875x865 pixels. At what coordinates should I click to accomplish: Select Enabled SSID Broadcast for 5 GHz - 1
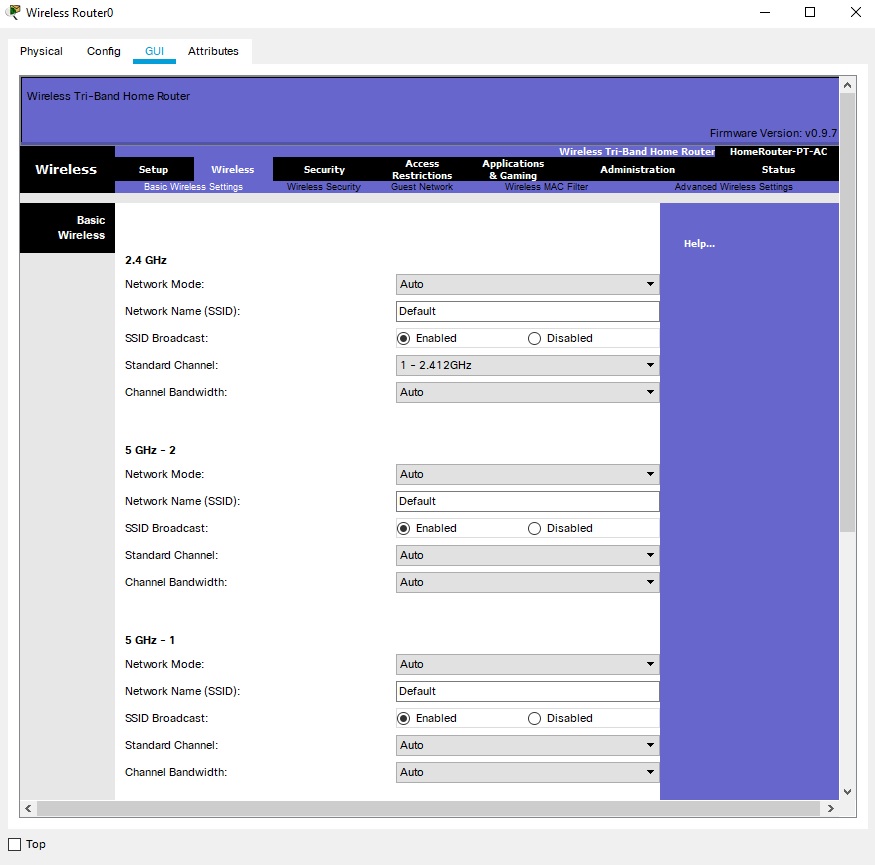[x=404, y=718]
